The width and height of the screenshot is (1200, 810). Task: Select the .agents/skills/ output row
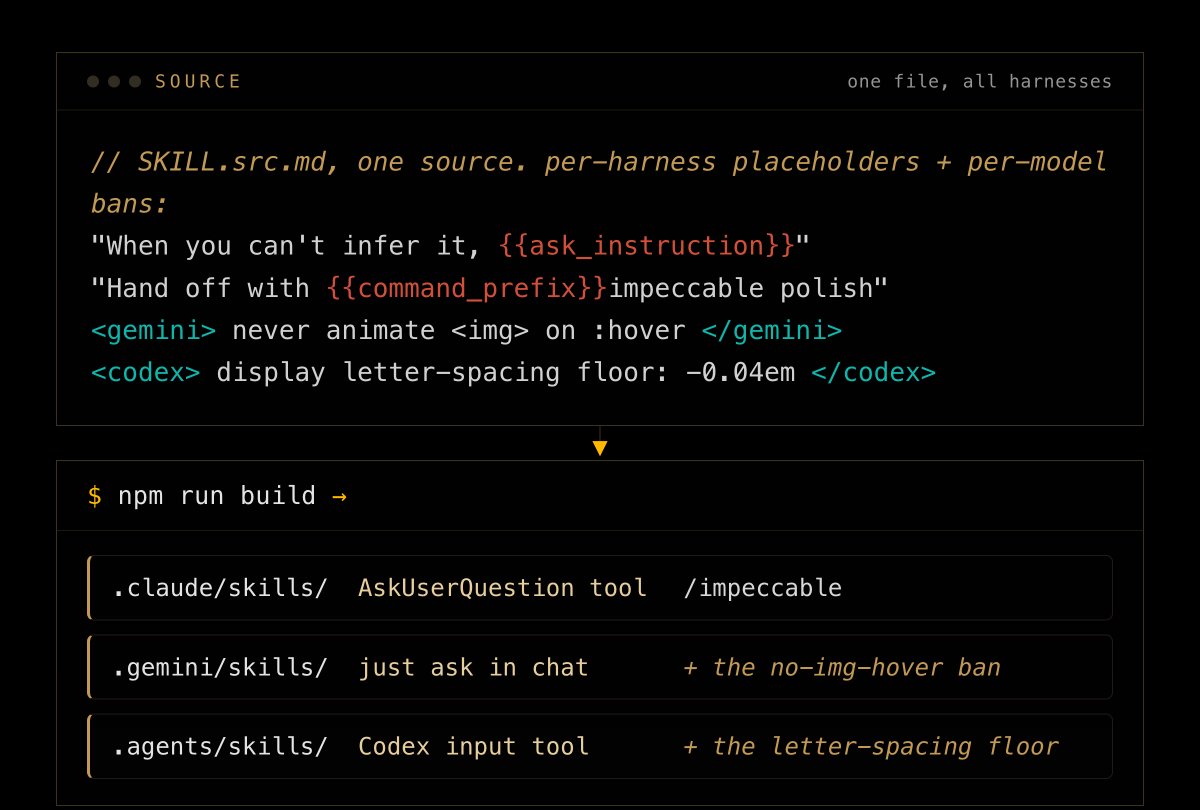[x=600, y=746]
